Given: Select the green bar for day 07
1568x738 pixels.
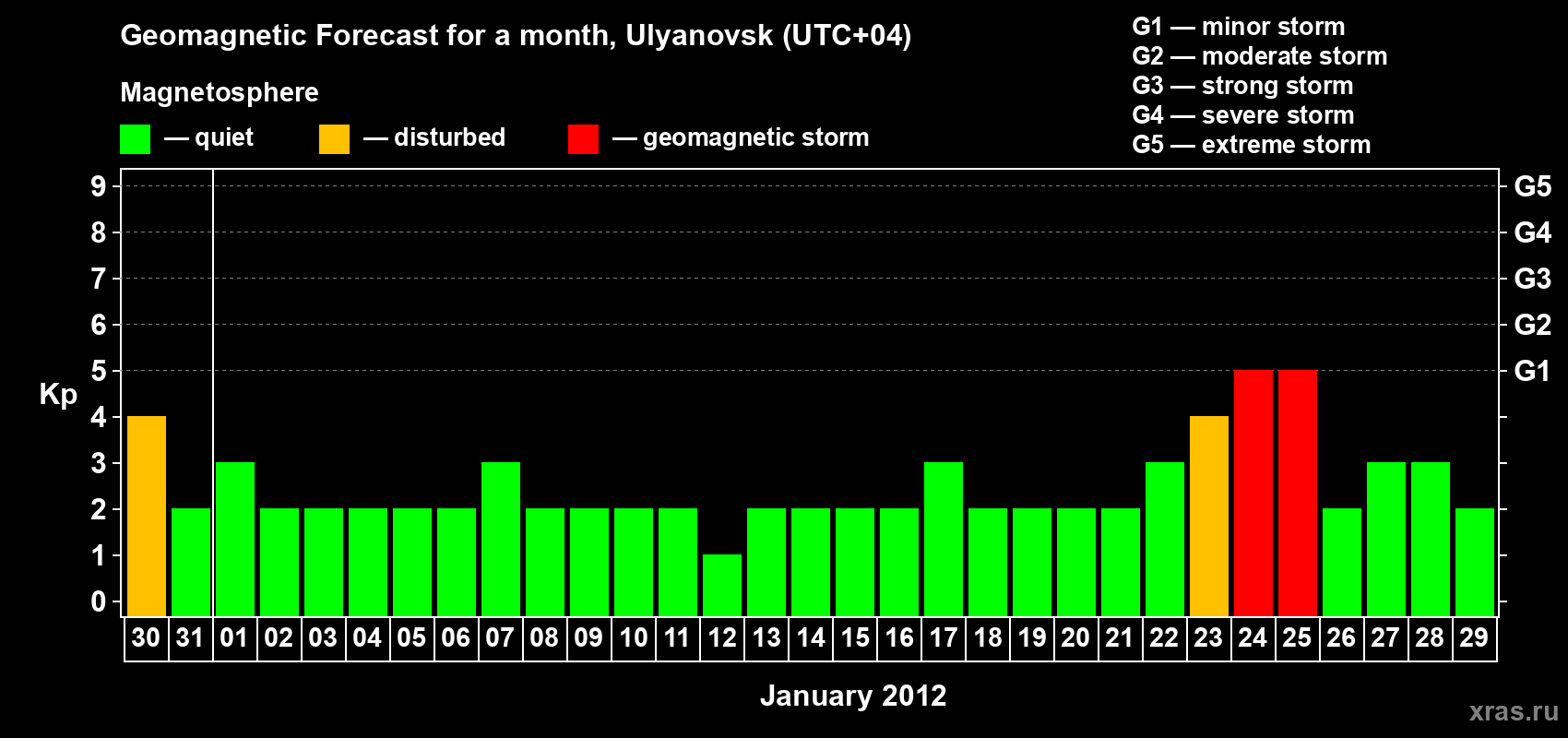Looking at the screenshot, I should click(x=501, y=540).
